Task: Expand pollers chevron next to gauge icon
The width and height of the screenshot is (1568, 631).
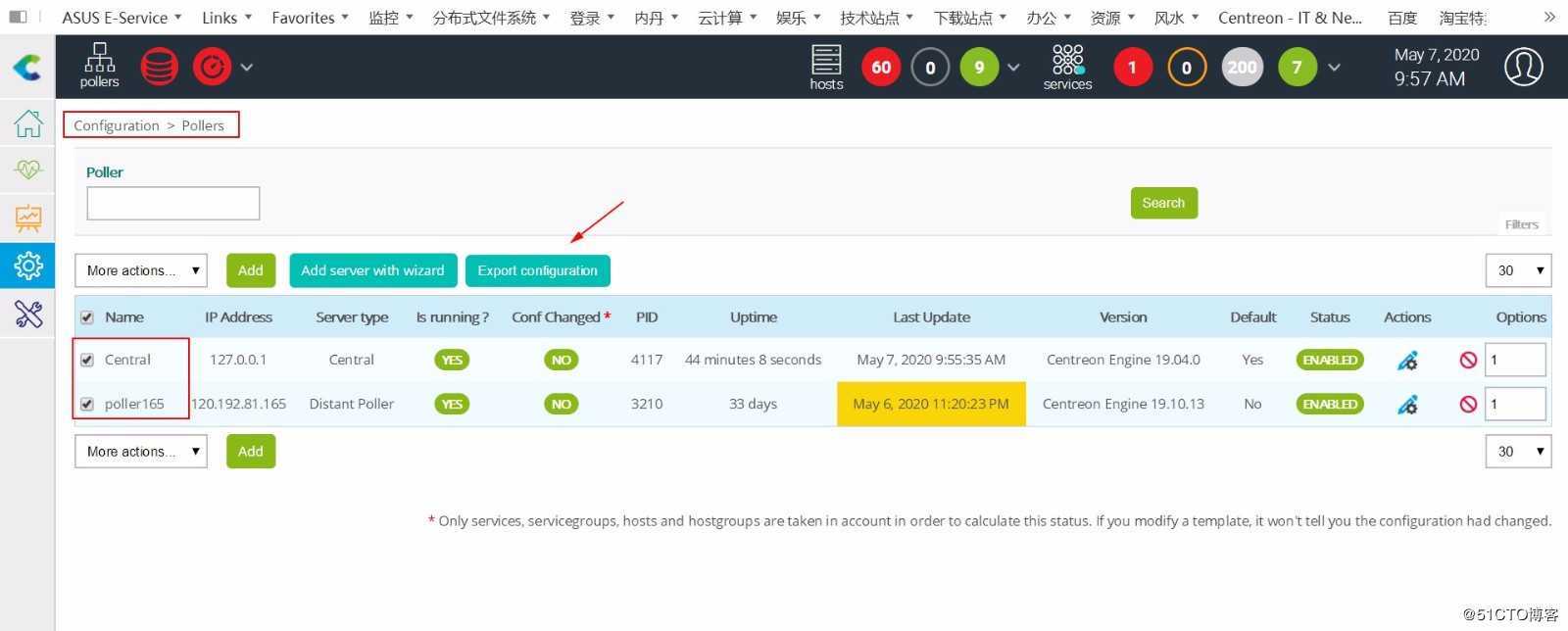Action: [x=247, y=67]
